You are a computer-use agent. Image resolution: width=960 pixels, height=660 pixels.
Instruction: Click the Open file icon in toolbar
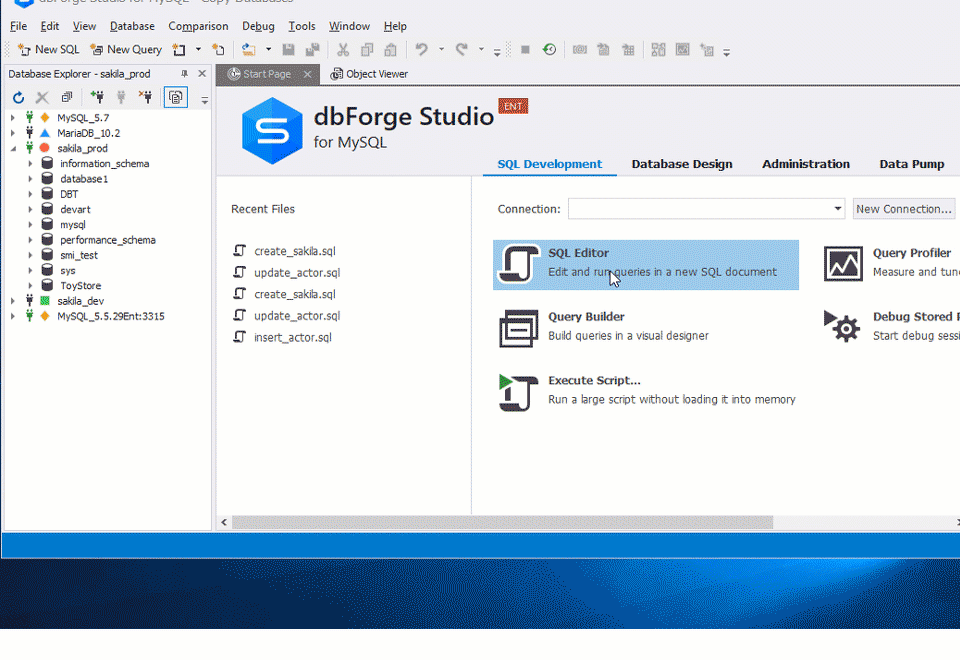pyautogui.click(x=248, y=50)
